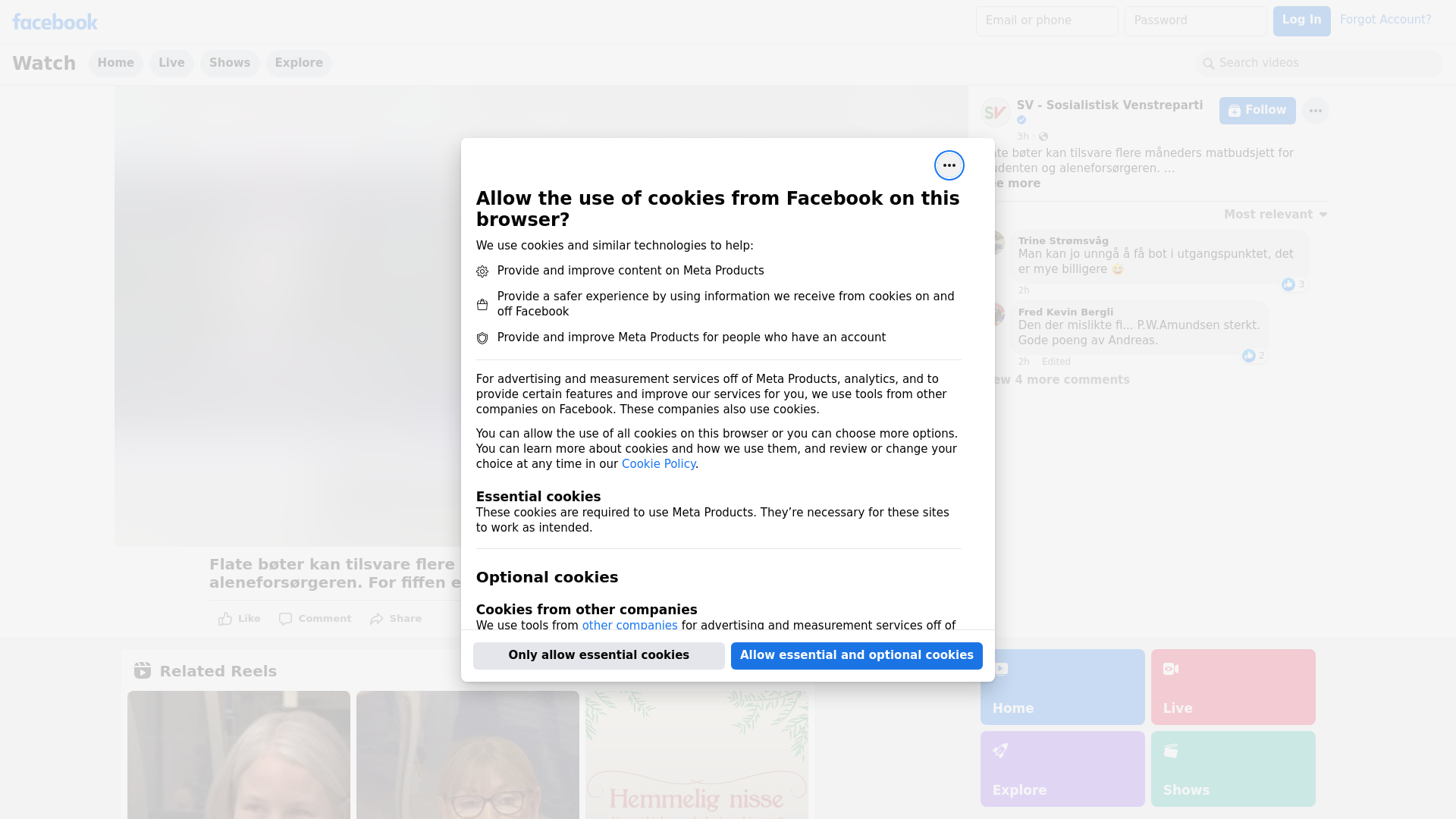Click the search magnifier icon
Screen dimensions: 1456x819
pos(1208,64)
